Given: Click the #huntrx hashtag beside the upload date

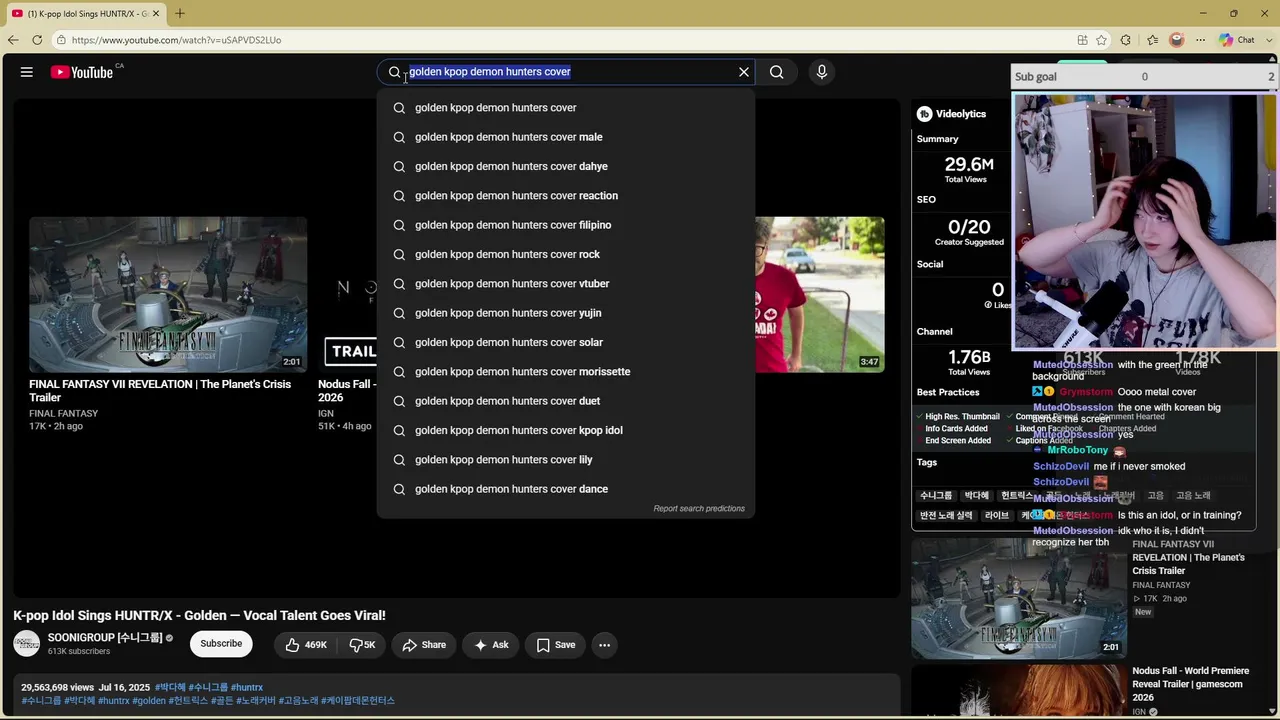Looking at the screenshot, I should pos(247,688).
